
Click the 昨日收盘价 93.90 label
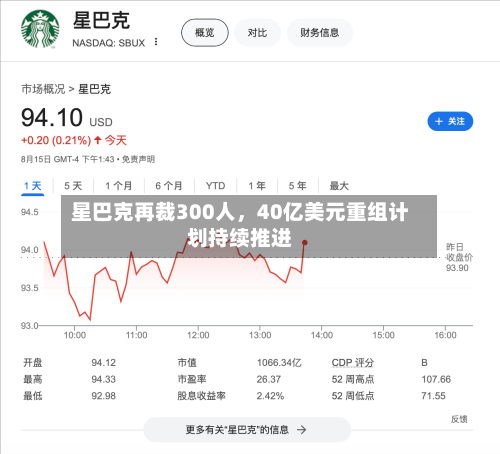pyautogui.click(x=459, y=257)
